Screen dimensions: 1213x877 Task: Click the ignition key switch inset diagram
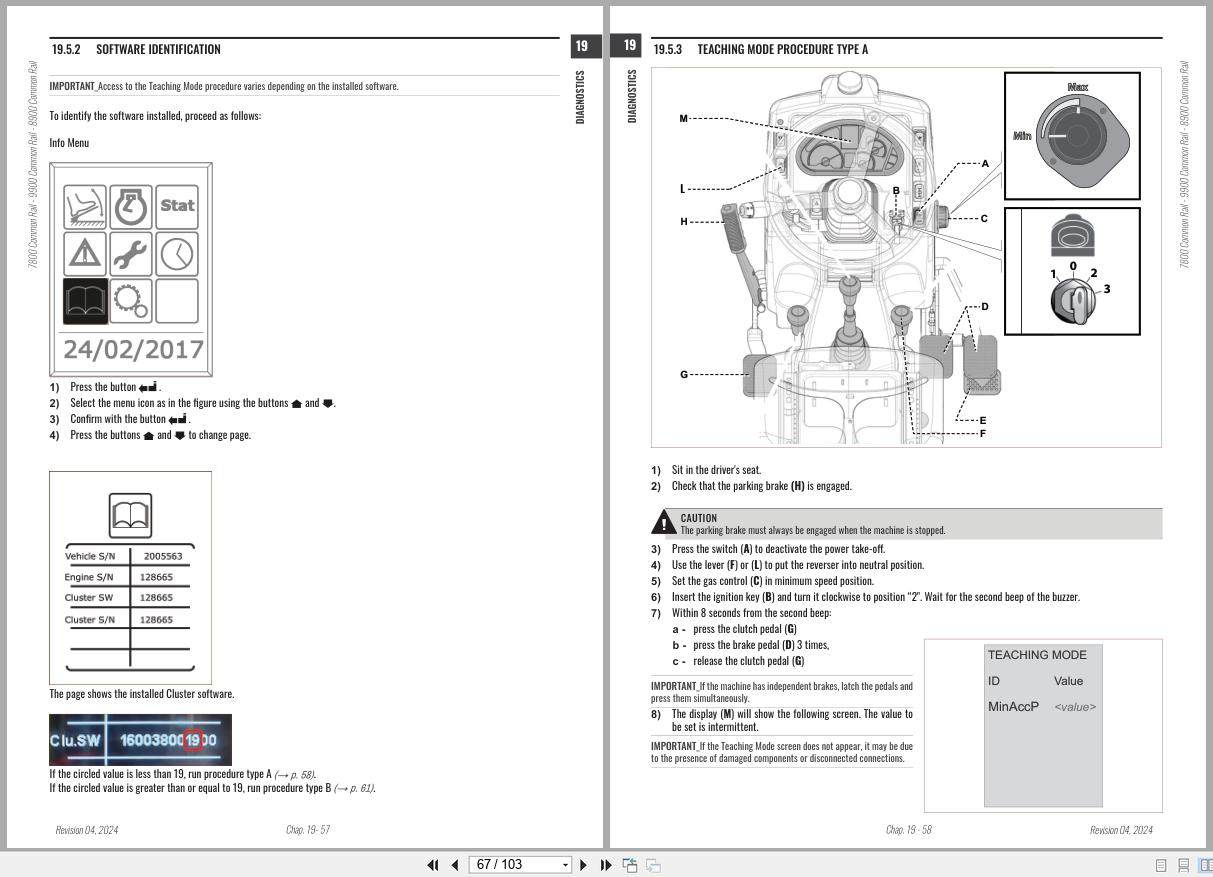1072,270
